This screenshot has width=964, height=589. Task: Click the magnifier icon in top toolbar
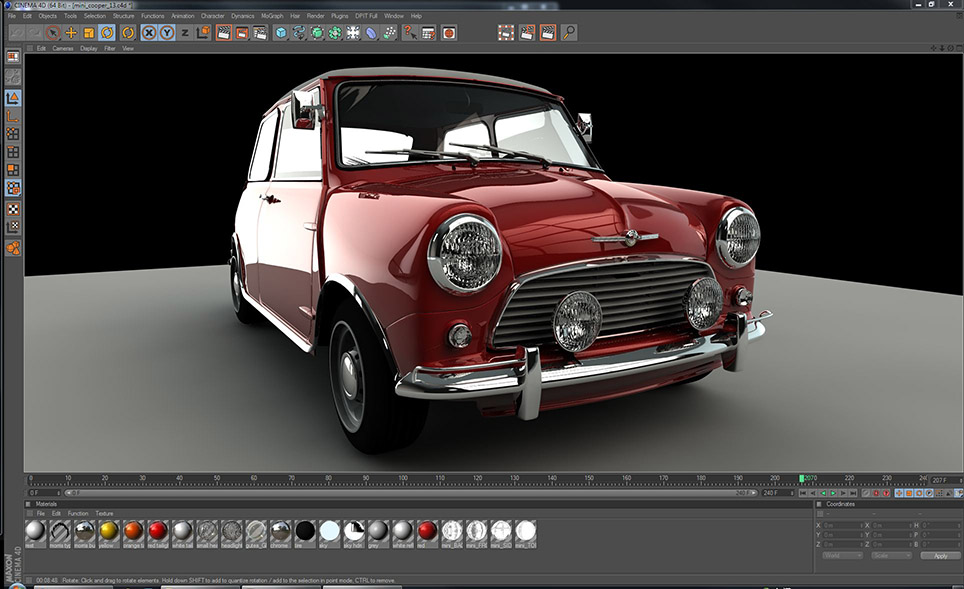pyautogui.click(x=569, y=32)
